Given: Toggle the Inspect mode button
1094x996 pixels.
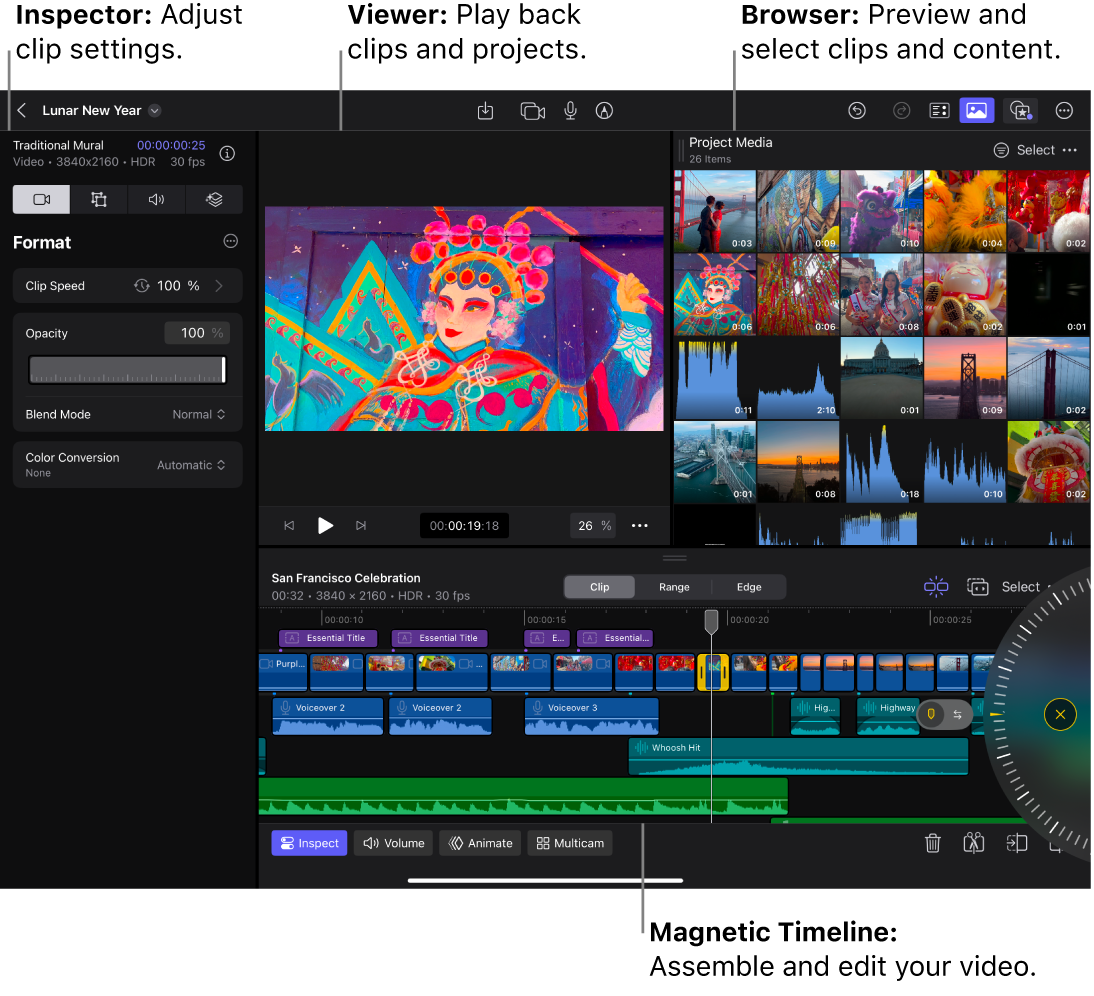Looking at the screenshot, I should click(309, 843).
